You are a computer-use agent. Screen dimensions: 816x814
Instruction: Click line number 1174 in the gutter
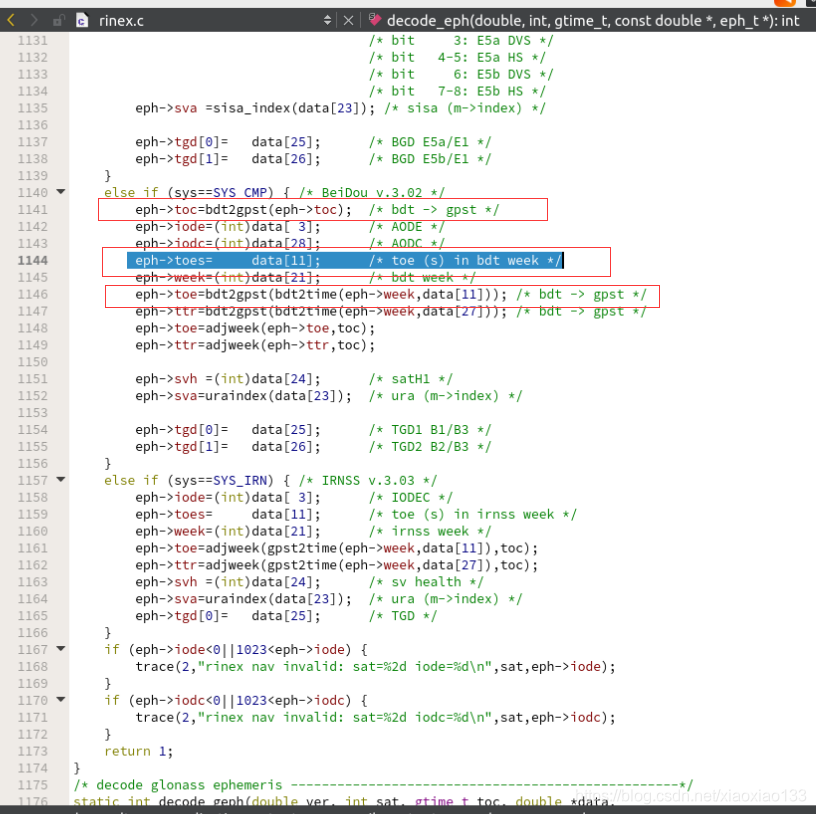pyautogui.click(x=33, y=768)
